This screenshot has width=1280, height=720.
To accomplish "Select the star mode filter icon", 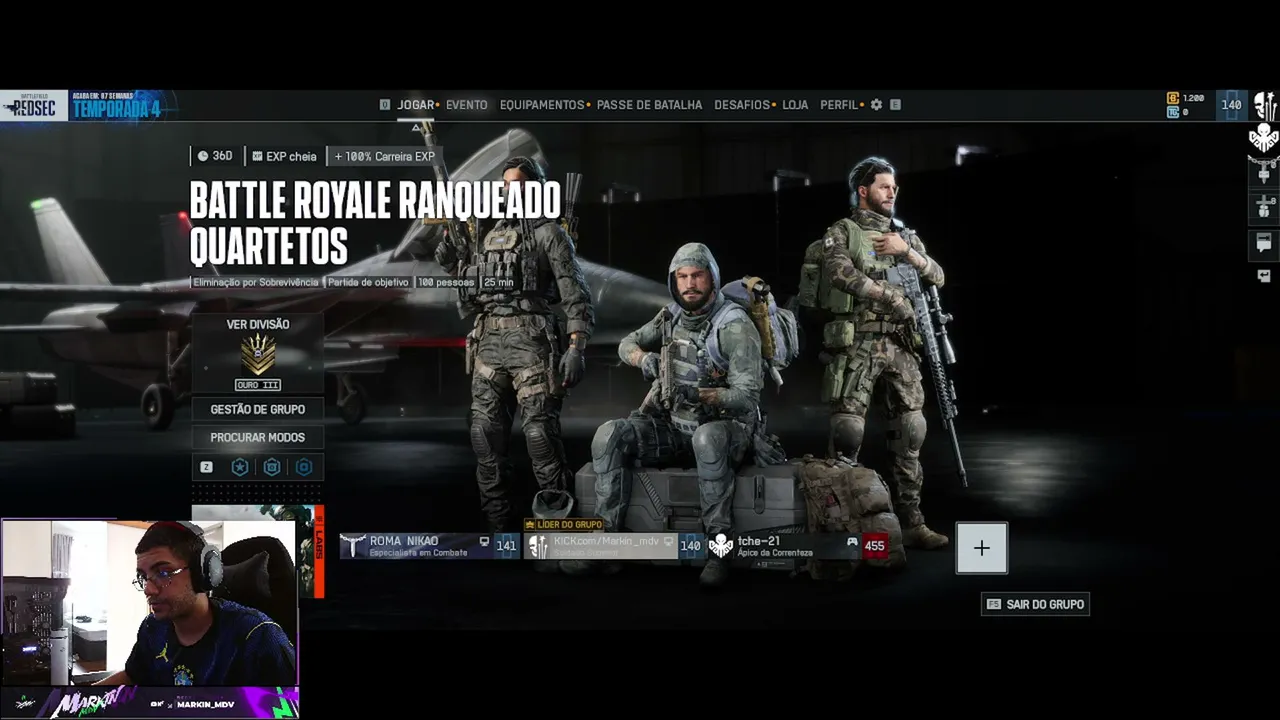I will click(x=240, y=467).
